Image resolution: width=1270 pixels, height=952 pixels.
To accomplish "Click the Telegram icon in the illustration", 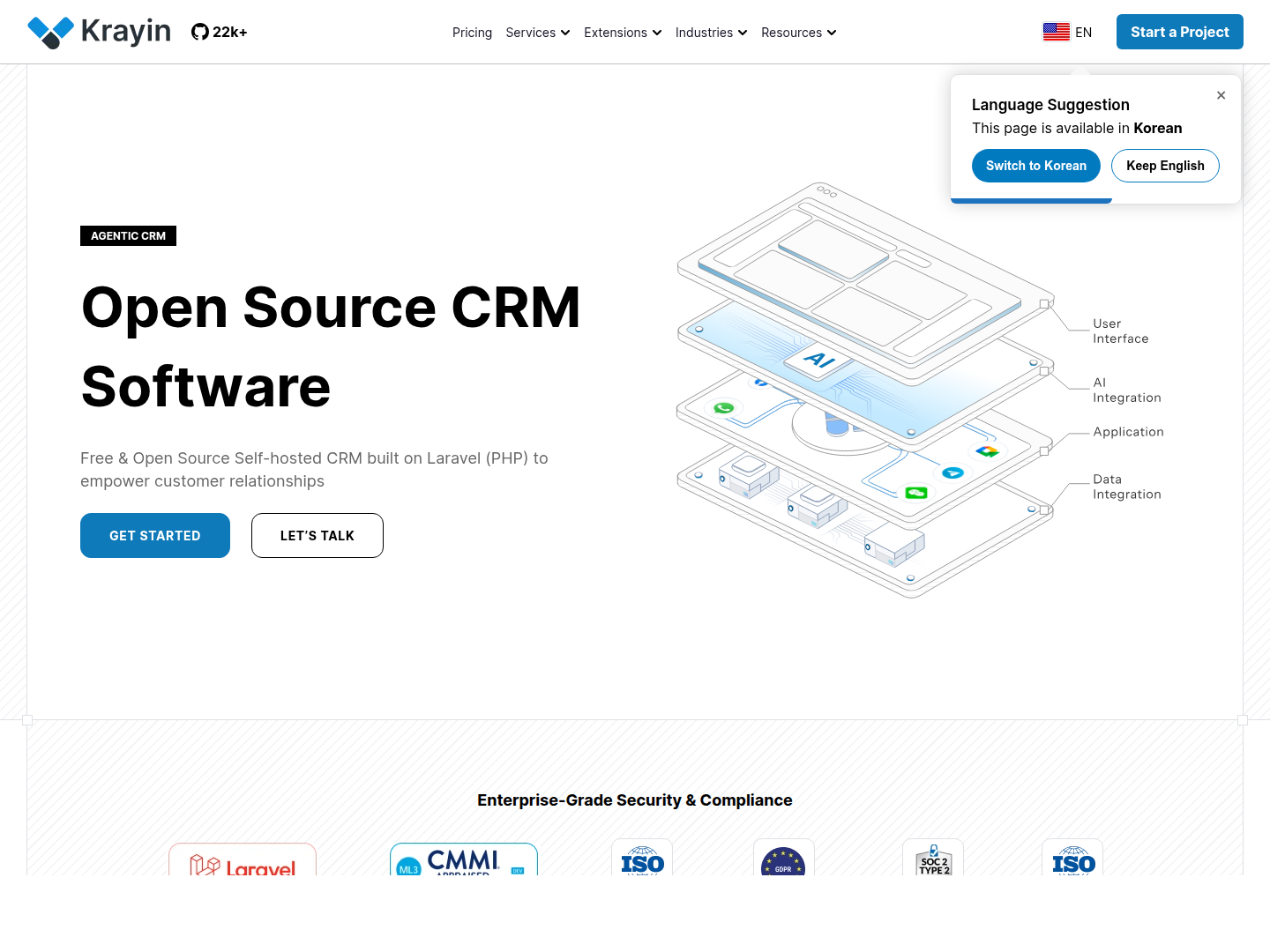I will click(952, 473).
